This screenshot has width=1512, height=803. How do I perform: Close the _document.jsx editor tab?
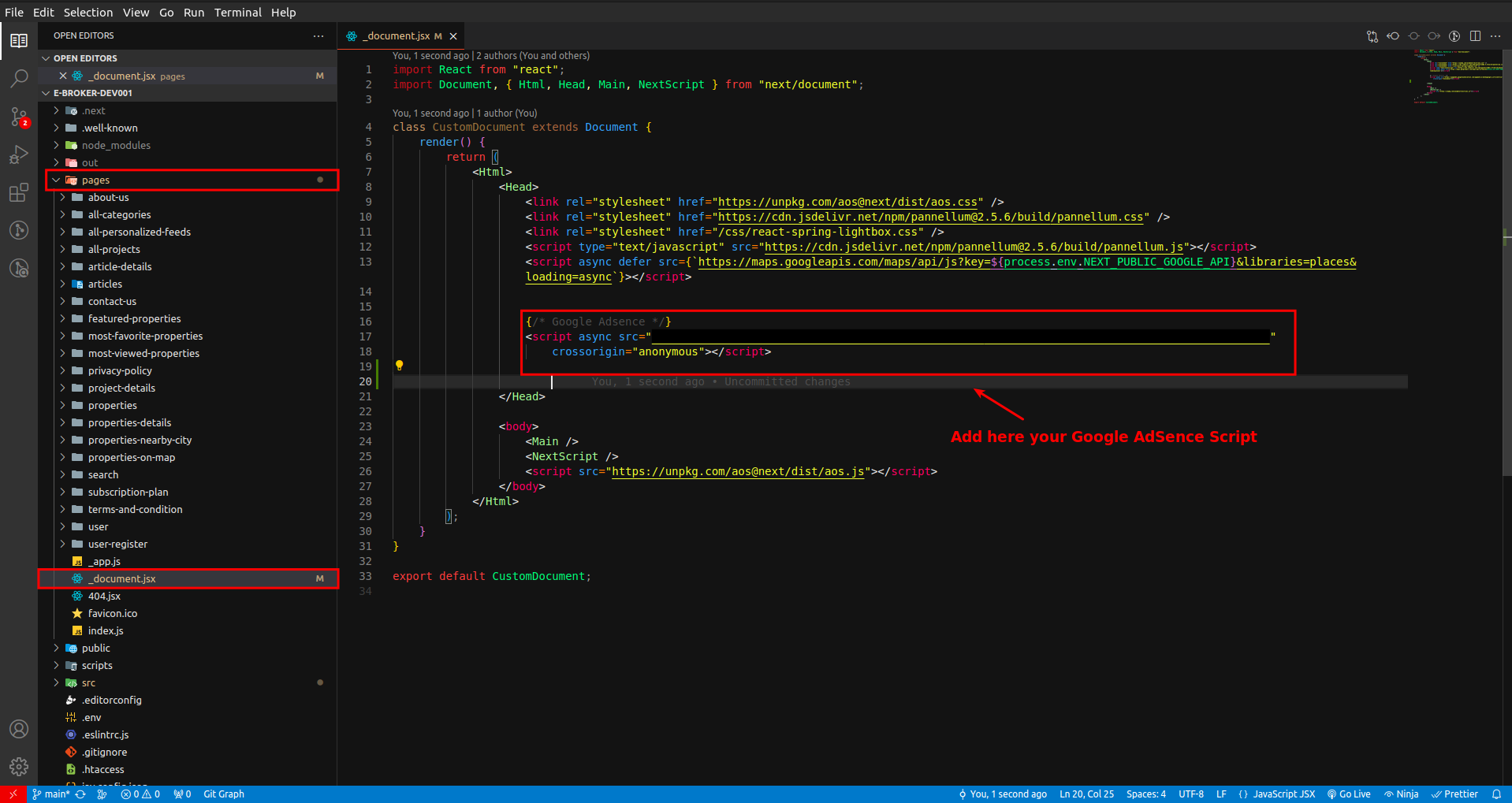coord(453,36)
